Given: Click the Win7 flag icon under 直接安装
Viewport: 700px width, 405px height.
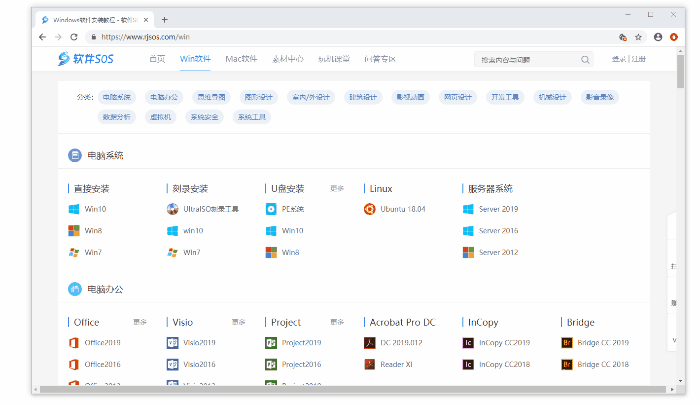Looking at the screenshot, I should click(74, 252).
